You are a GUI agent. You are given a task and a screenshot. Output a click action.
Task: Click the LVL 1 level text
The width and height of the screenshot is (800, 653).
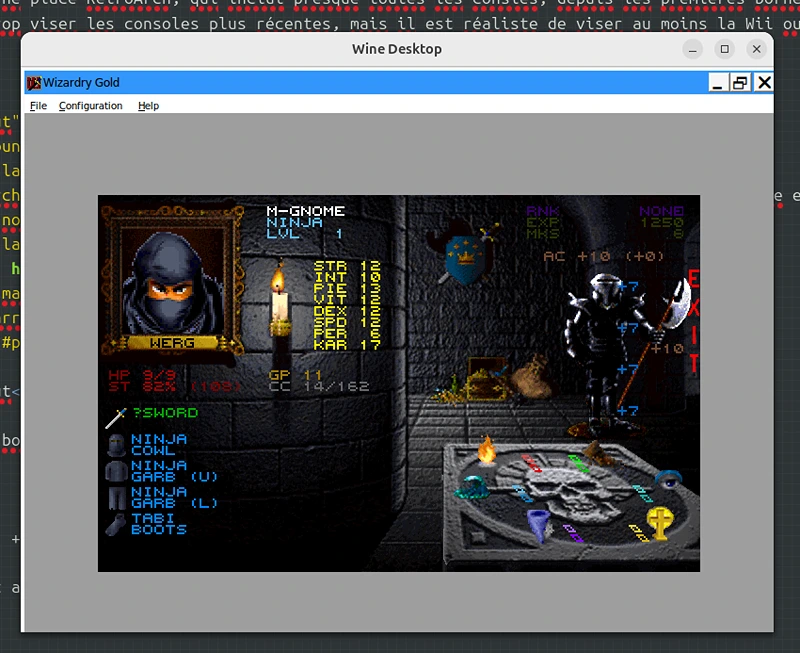click(305, 234)
